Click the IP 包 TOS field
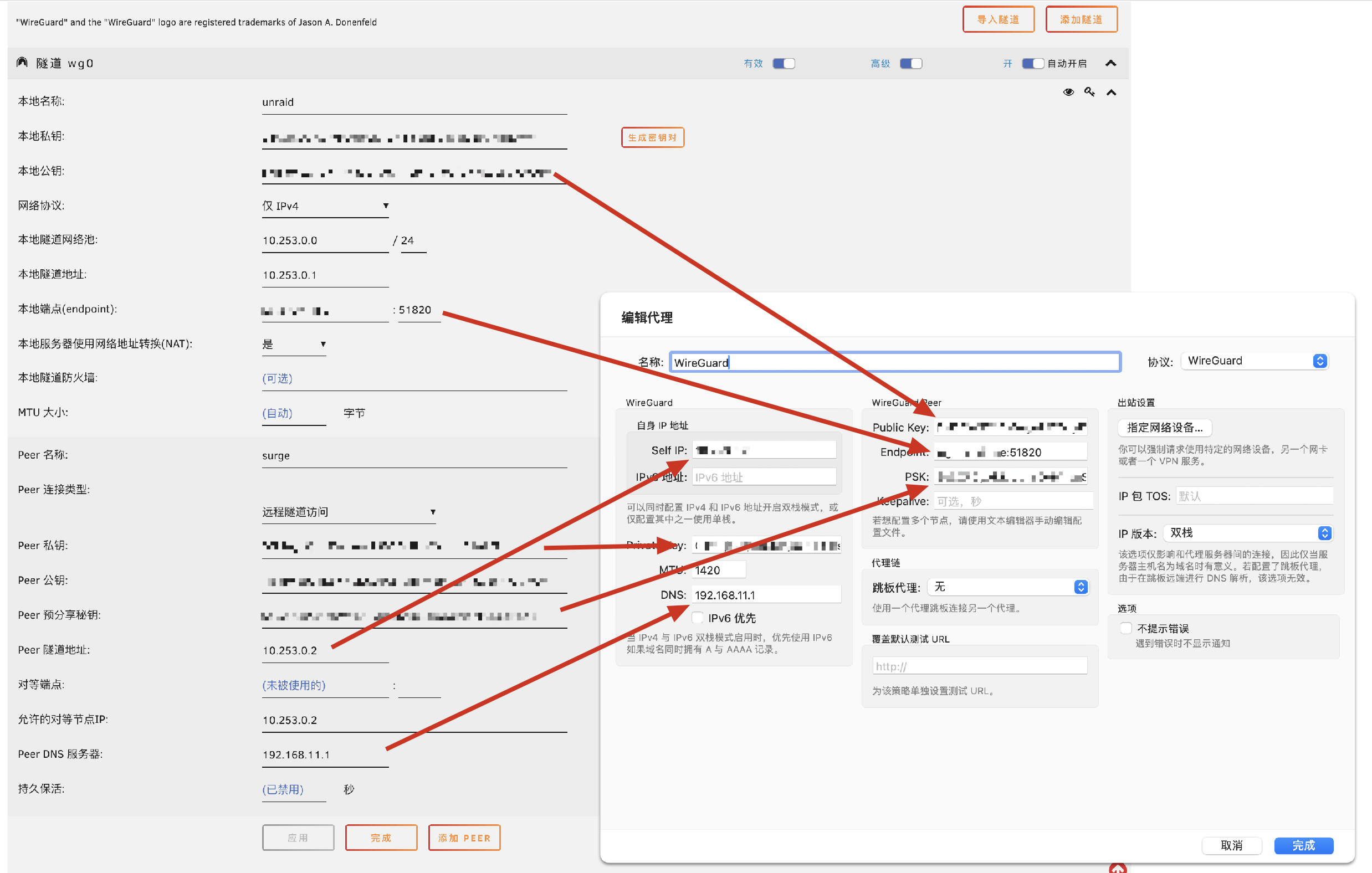This screenshot has height=873, width=1372. 1255,496
